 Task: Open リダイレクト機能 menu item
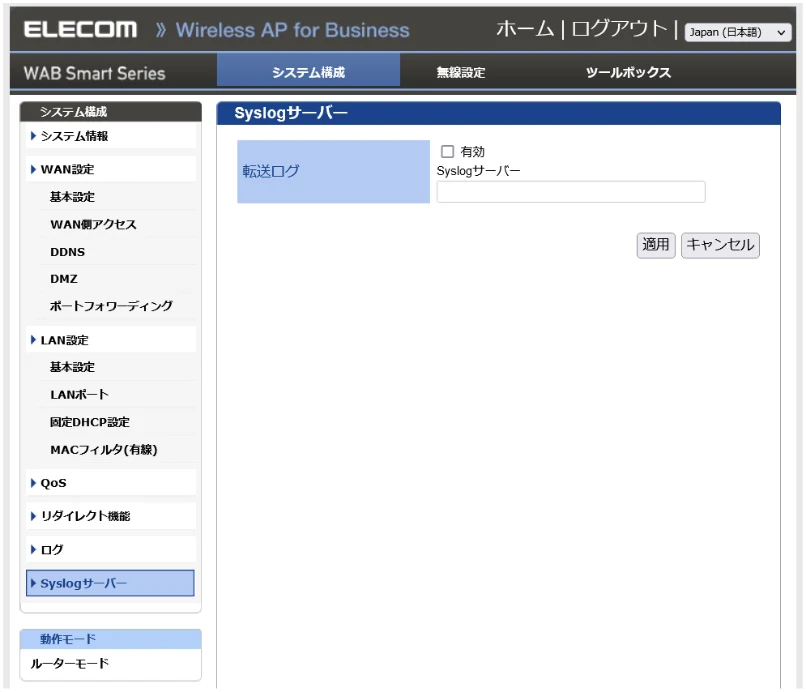point(111,516)
